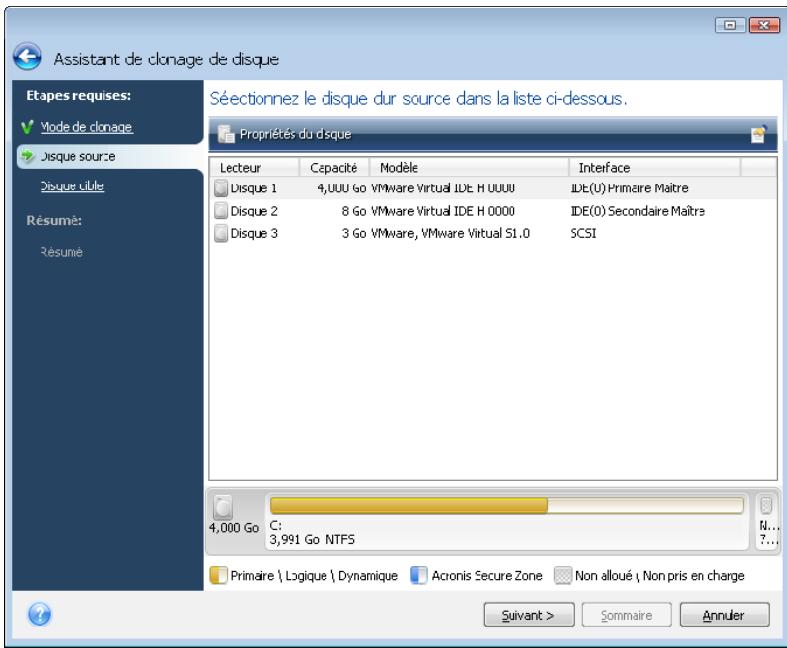Click the Sommaire button

tap(626, 615)
